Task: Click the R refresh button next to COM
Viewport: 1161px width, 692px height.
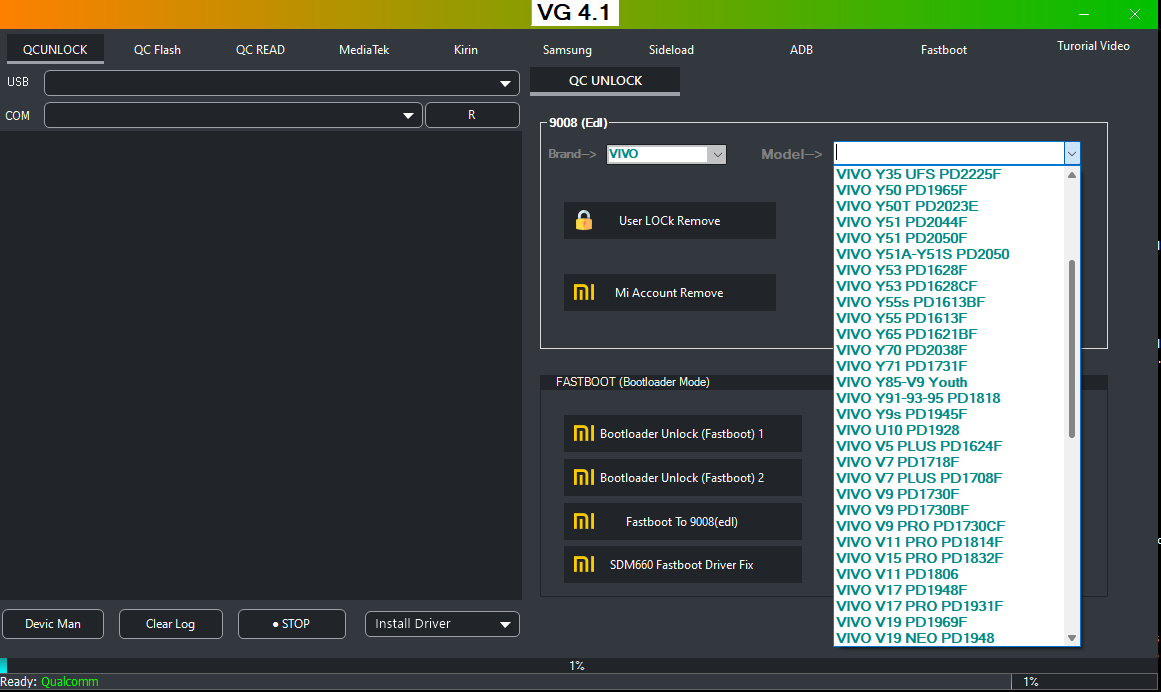Action: coord(472,115)
